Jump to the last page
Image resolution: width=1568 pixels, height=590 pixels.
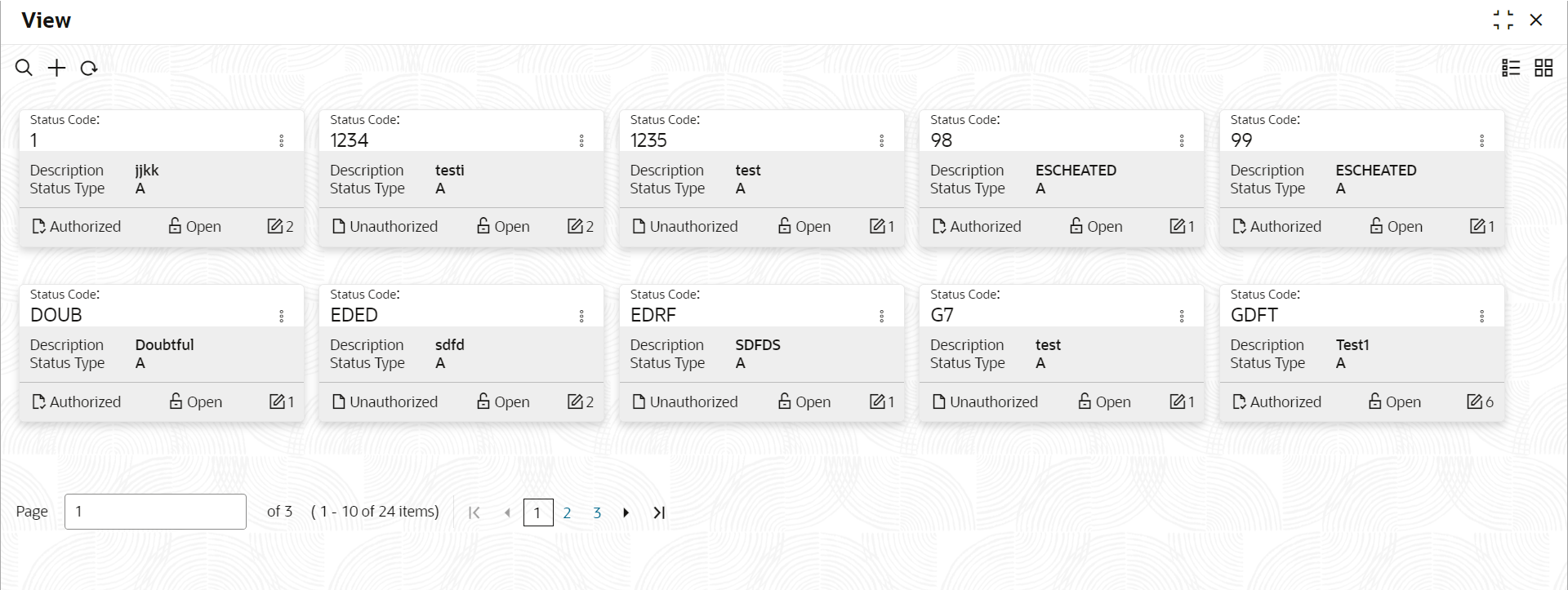tap(659, 512)
